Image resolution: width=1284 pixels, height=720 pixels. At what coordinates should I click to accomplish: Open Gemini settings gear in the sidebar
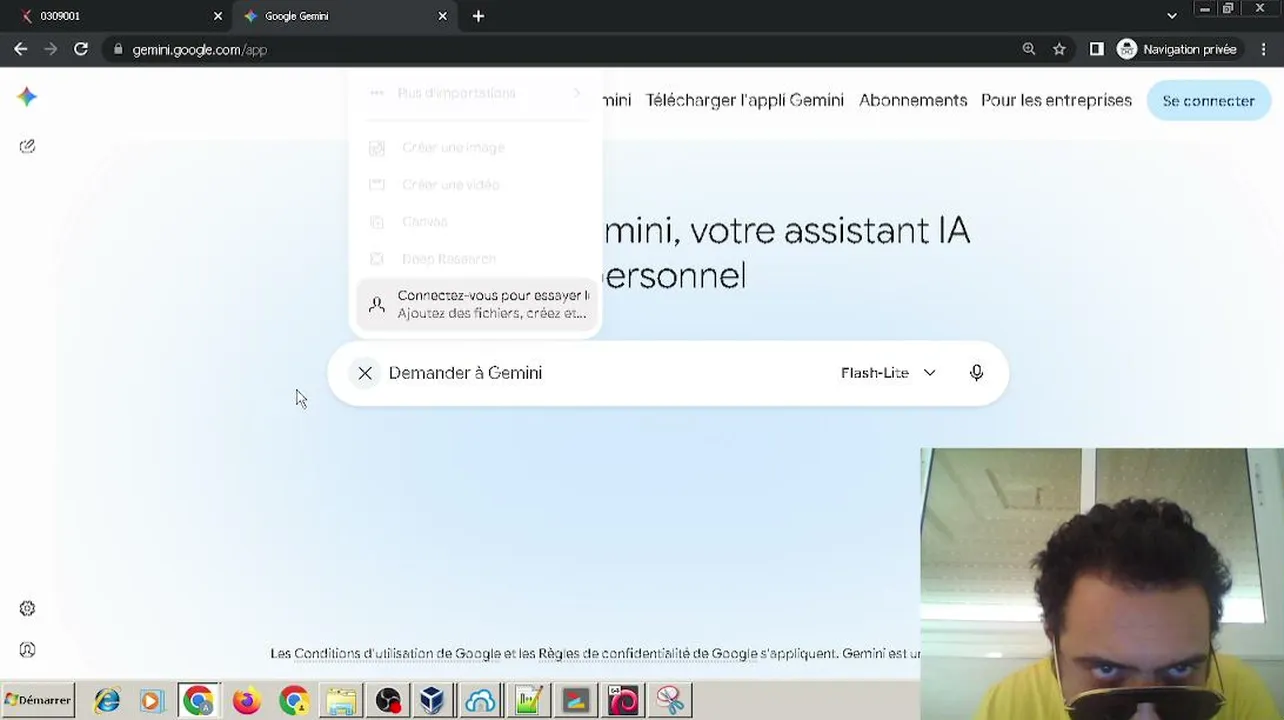[27, 608]
